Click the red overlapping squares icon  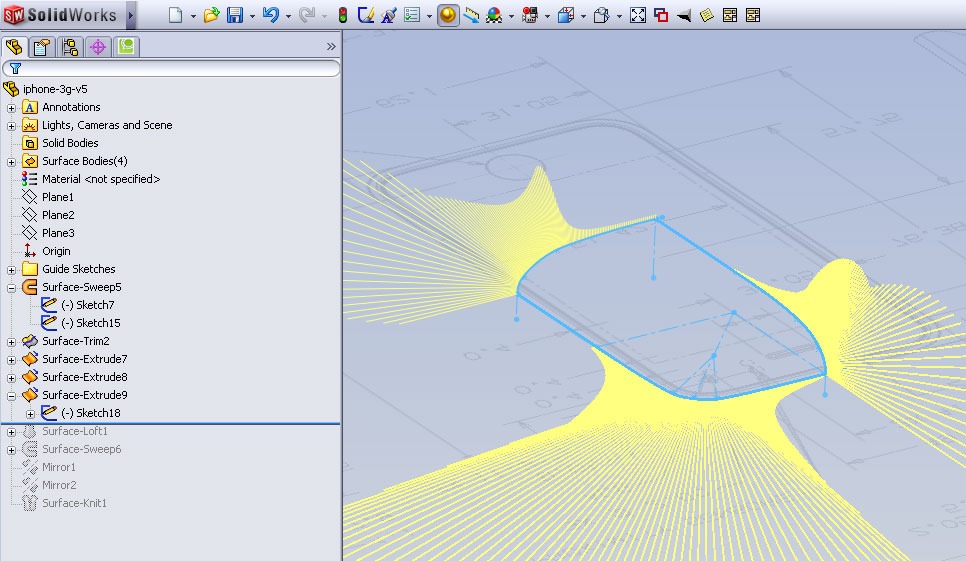[661, 15]
